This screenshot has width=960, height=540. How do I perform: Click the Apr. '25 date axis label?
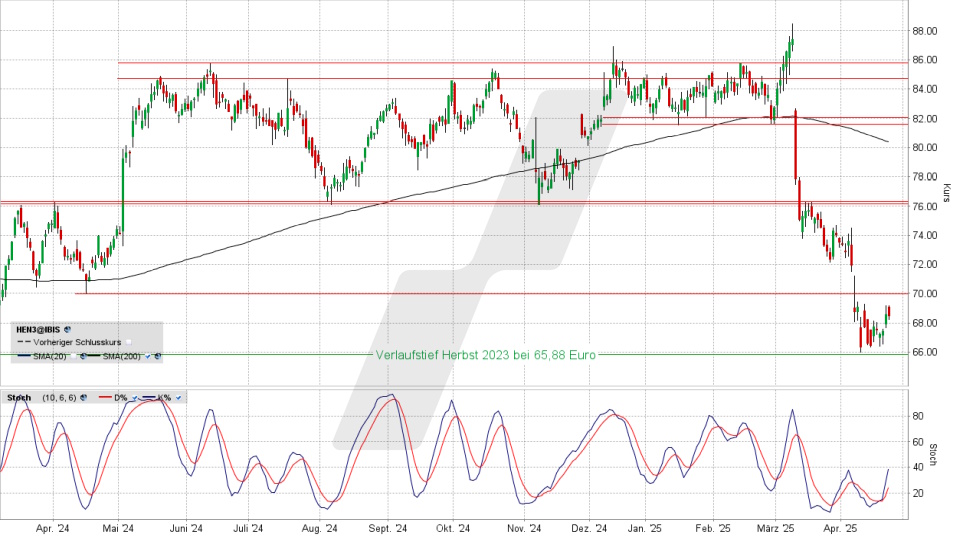coord(841,528)
